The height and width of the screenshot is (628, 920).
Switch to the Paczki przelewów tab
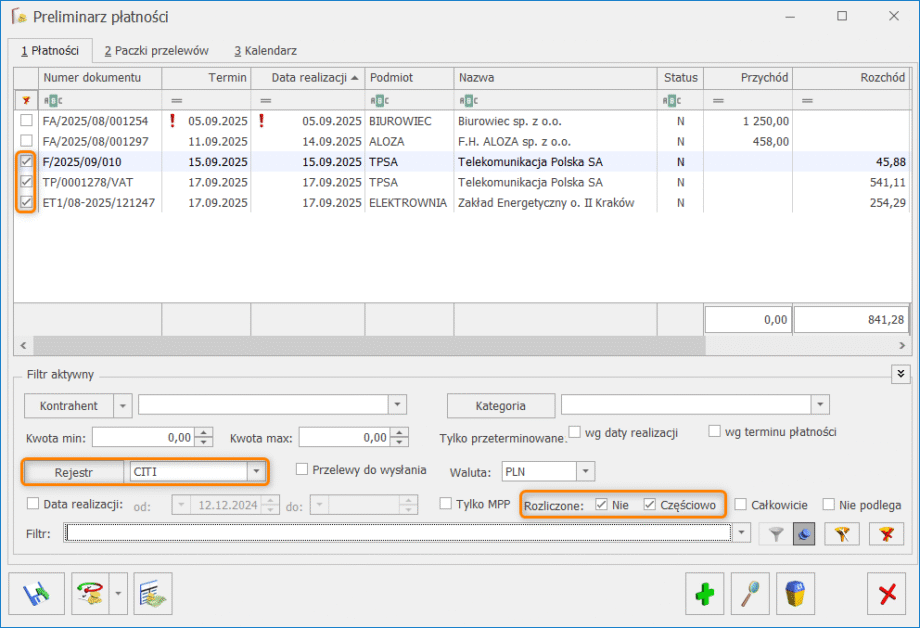(156, 50)
